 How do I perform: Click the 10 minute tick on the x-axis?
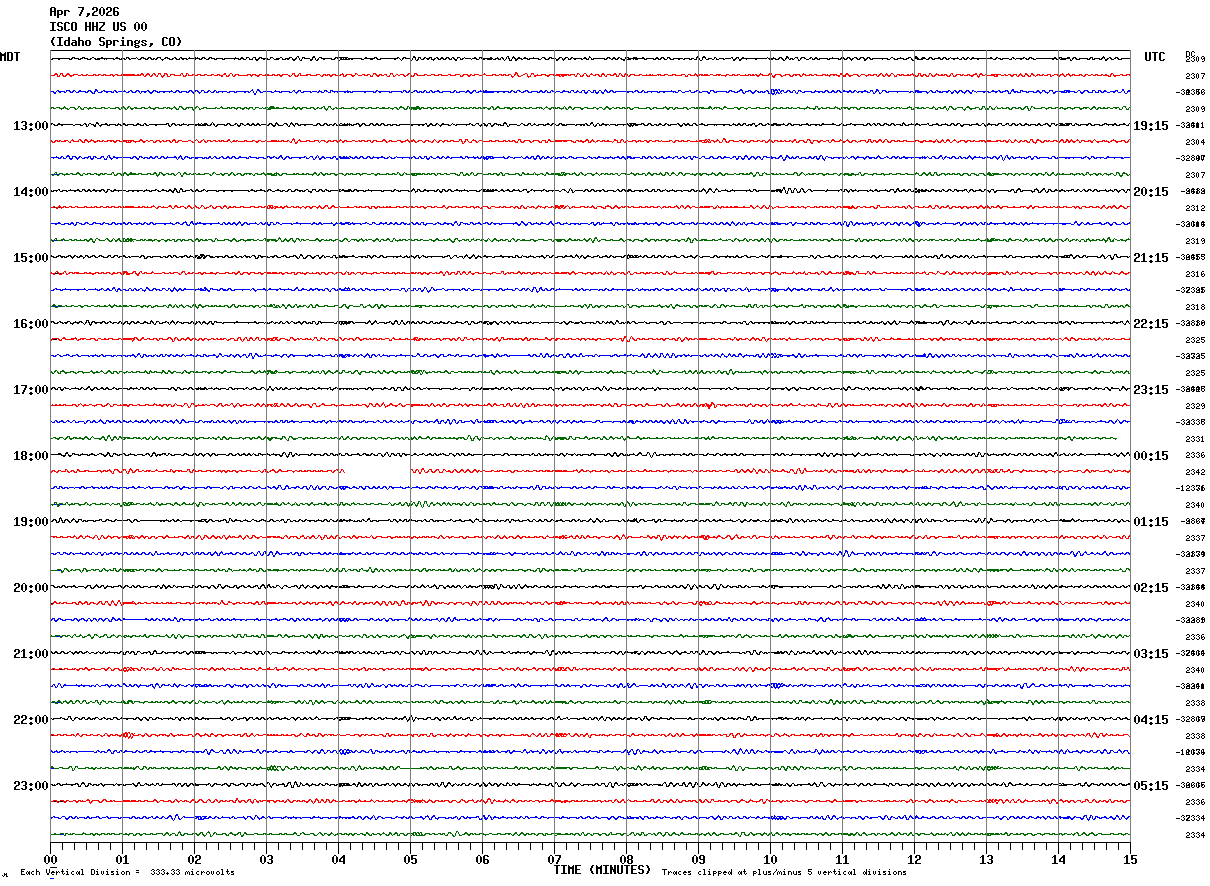(x=770, y=859)
